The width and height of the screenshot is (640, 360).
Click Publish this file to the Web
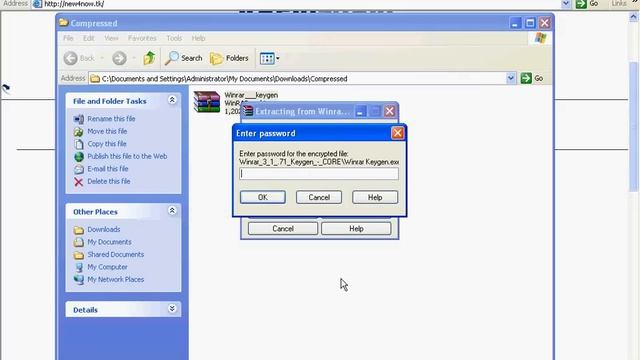point(127,156)
